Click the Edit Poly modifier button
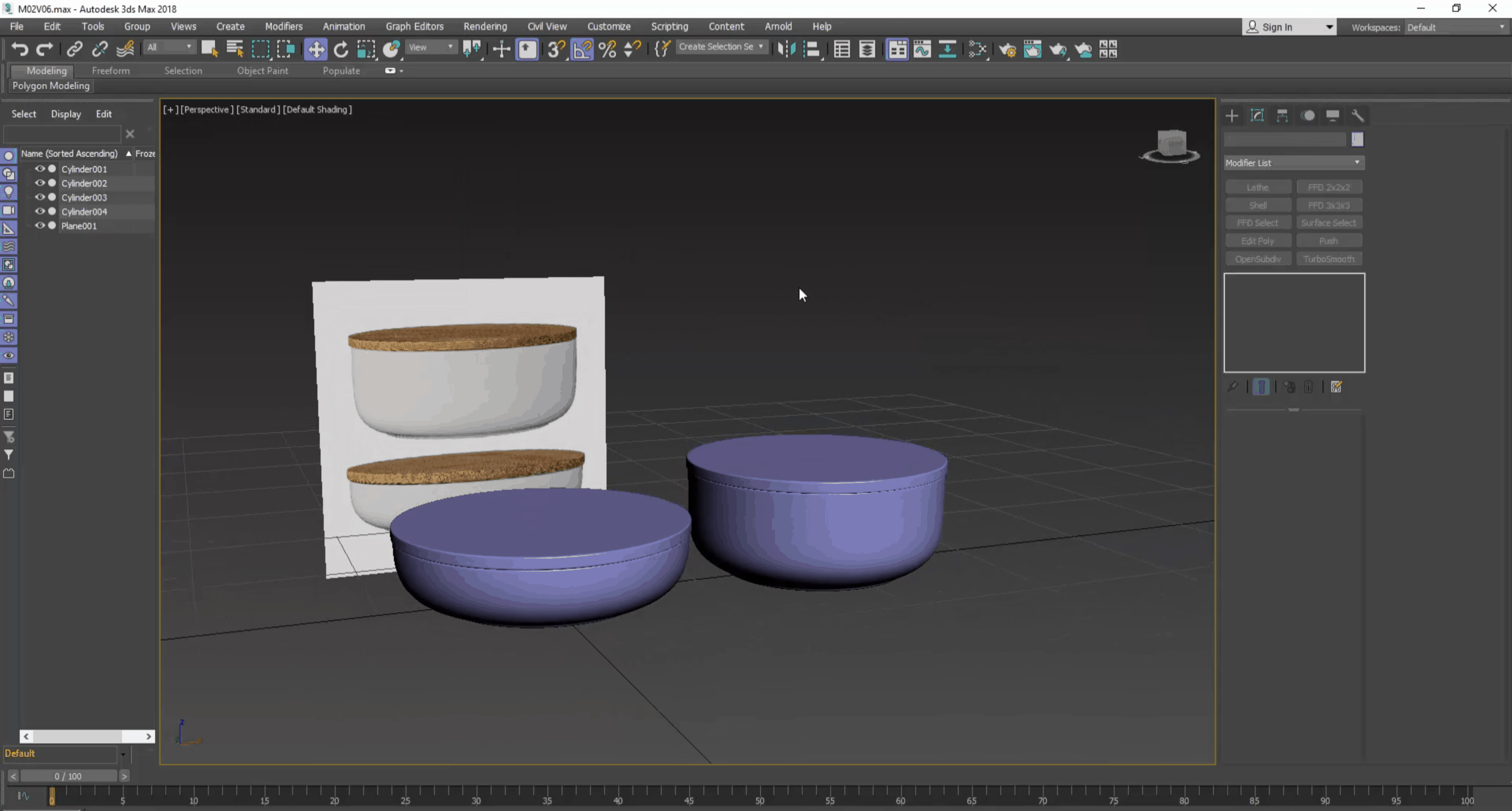Viewport: 1512px width, 811px height. click(x=1258, y=241)
